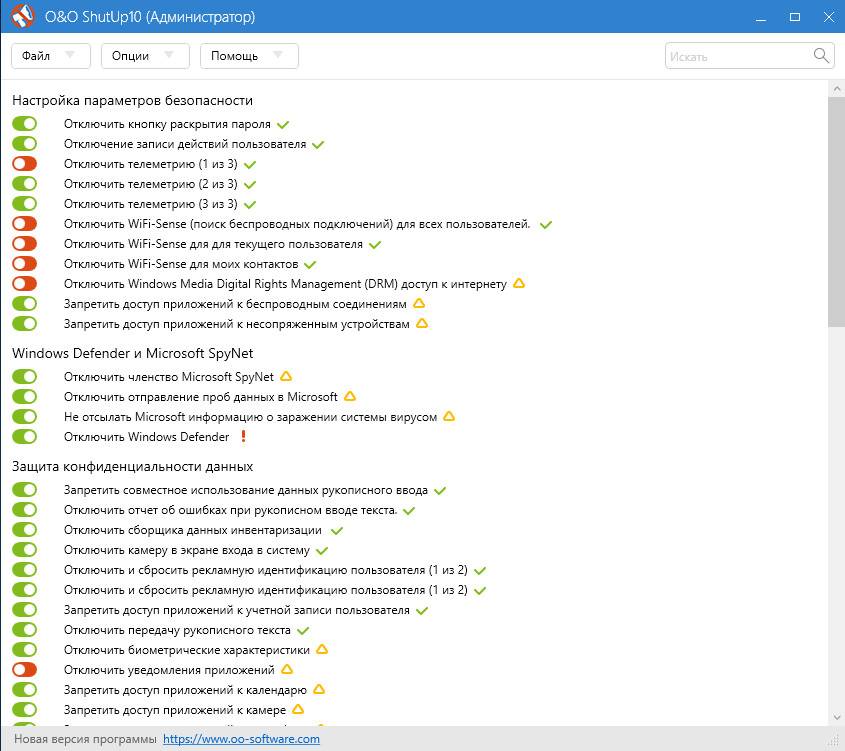845x751 pixels.
Task: Click the label 'Отключить камеру в экране входа в систему'
Action: click(x=187, y=550)
